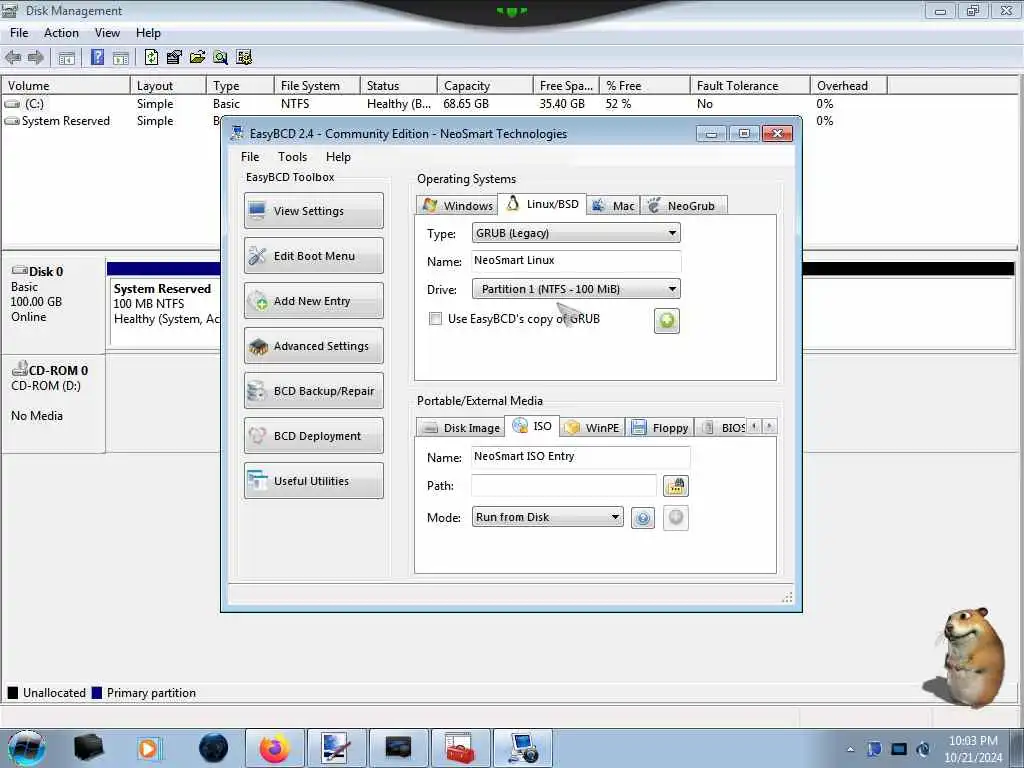Switch to the WinPE tab
This screenshot has width=1024, height=768.
coord(592,428)
